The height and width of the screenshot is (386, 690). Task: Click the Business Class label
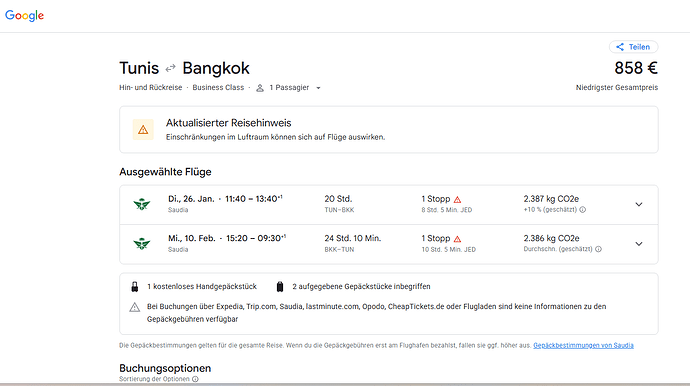click(218, 88)
